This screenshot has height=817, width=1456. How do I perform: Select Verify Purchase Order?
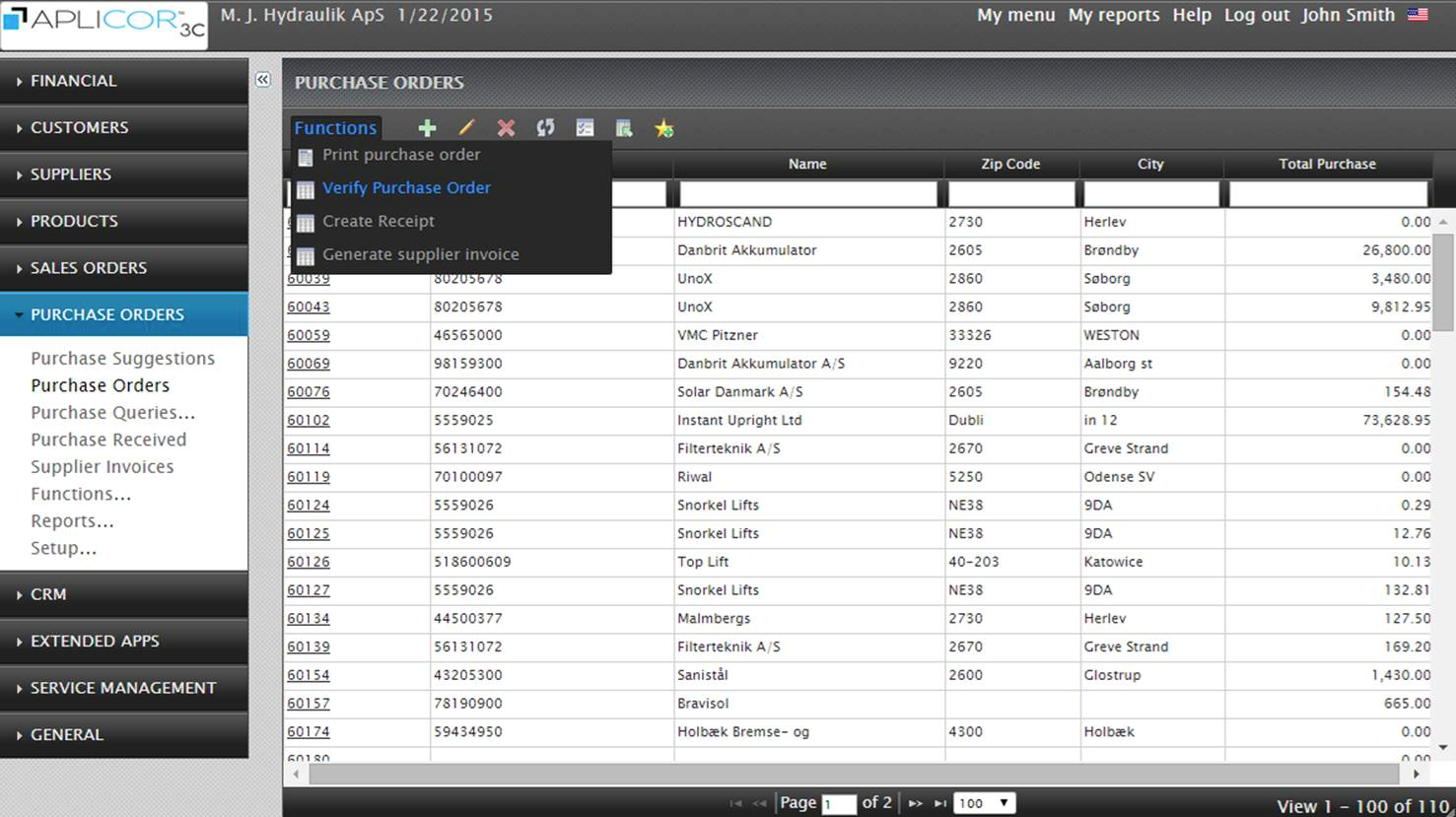[x=406, y=188]
